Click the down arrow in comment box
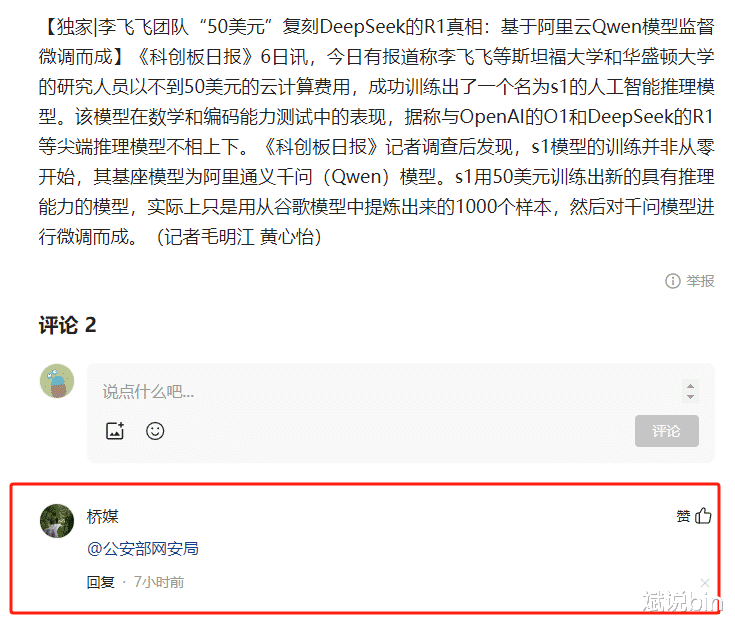Image resolution: width=735 pixels, height=628 pixels. pyautogui.click(x=690, y=396)
